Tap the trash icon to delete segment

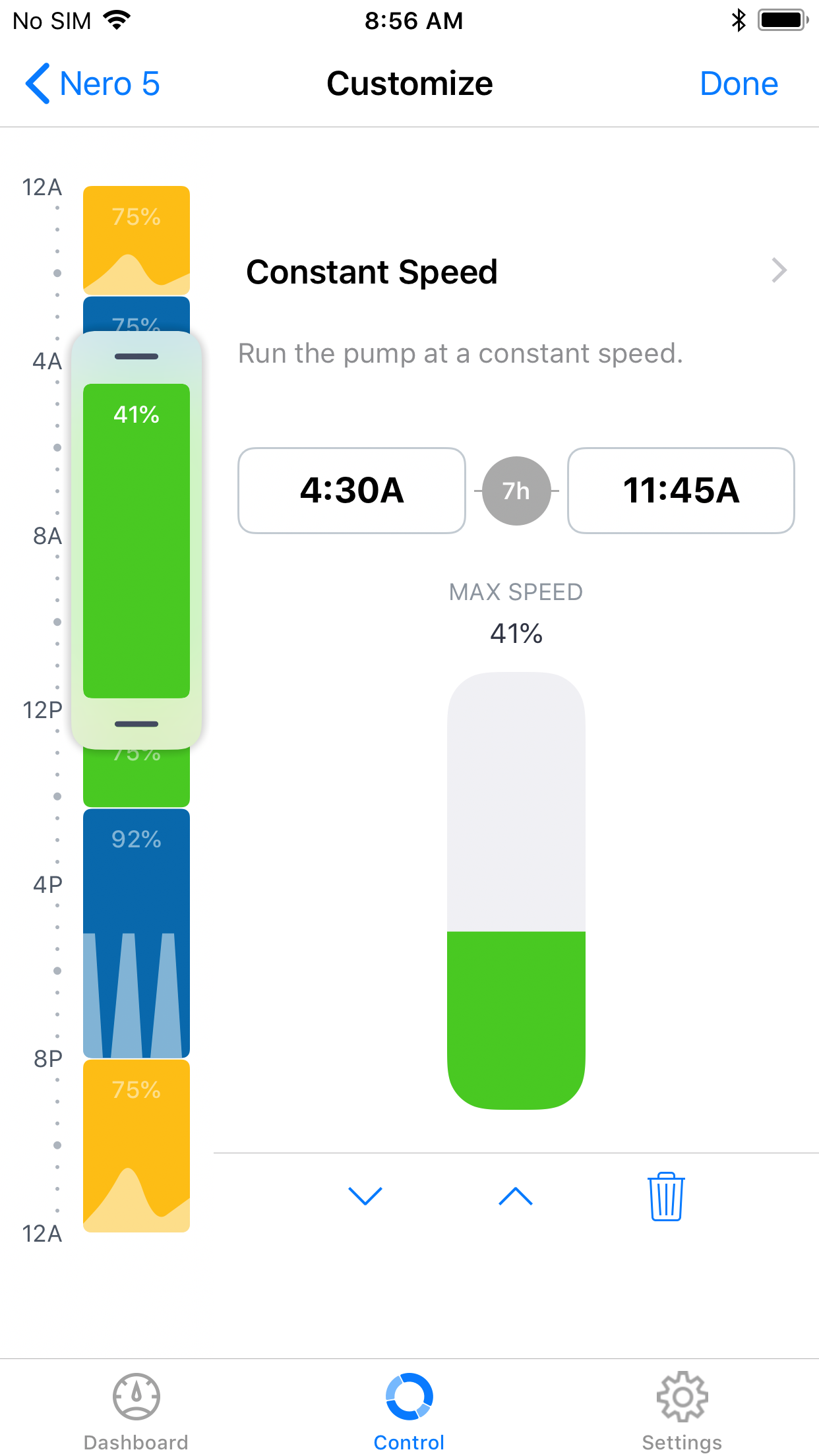point(666,1196)
